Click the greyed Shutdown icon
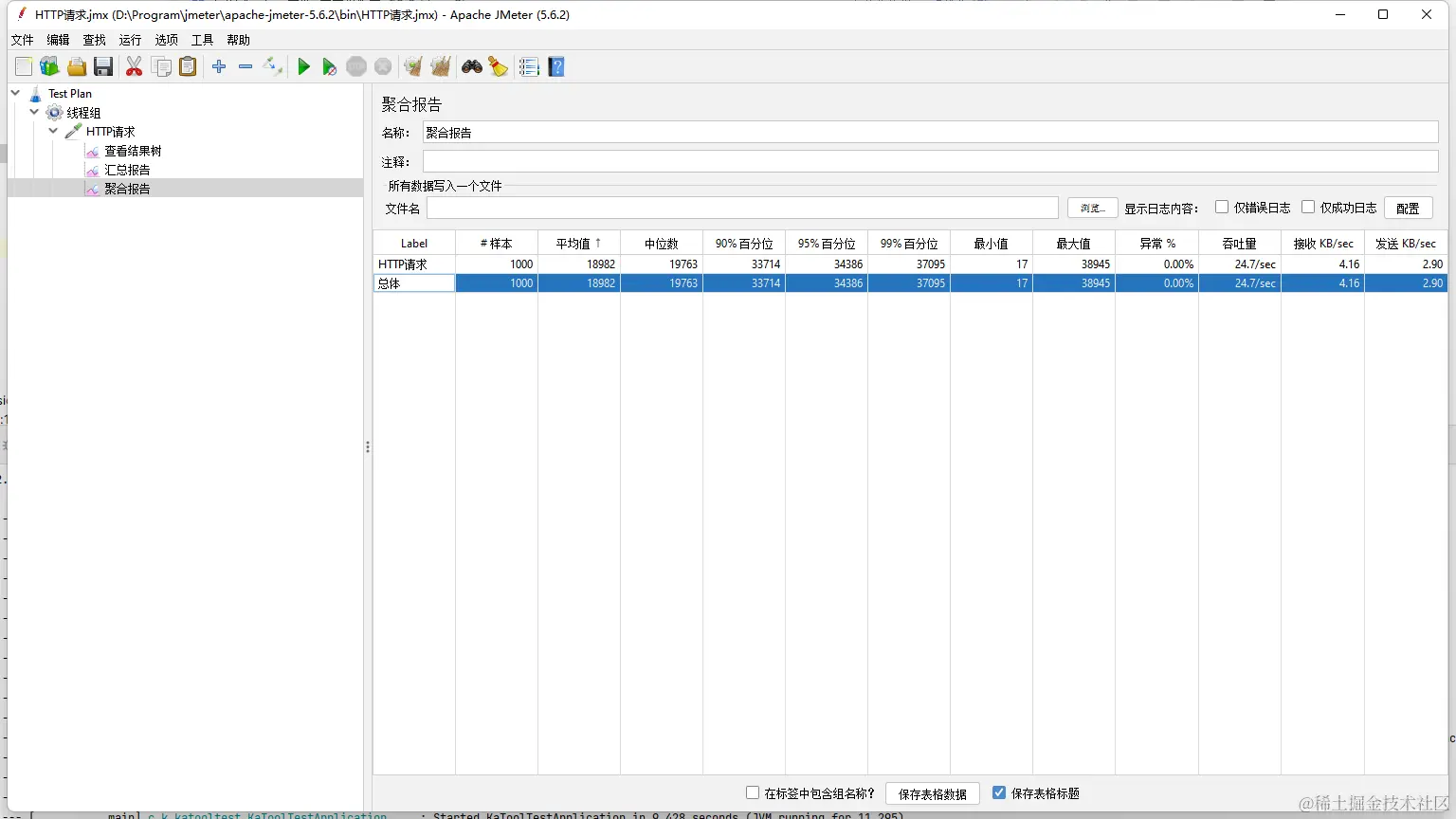 (383, 66)
